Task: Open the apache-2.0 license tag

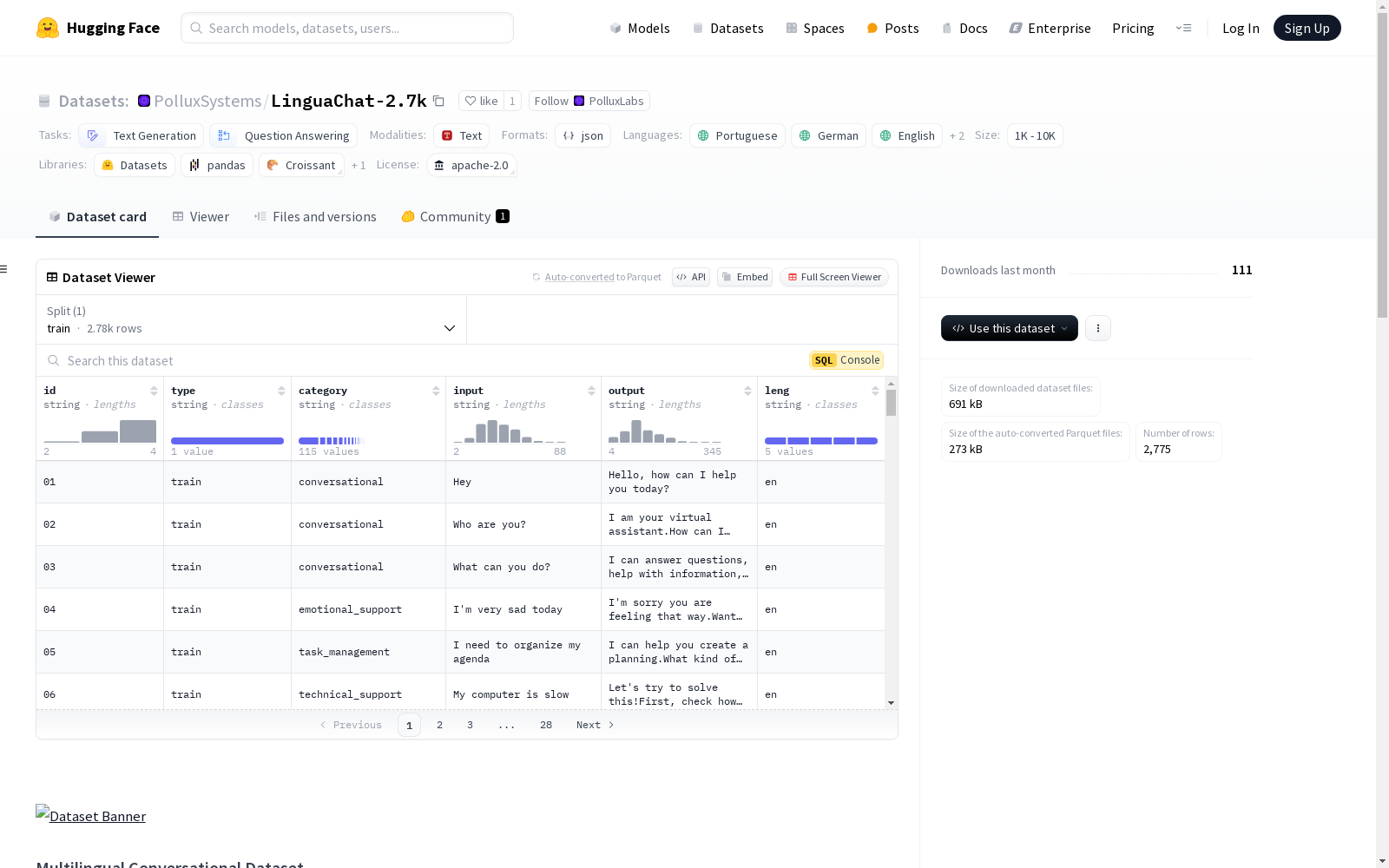Action: 471,165
